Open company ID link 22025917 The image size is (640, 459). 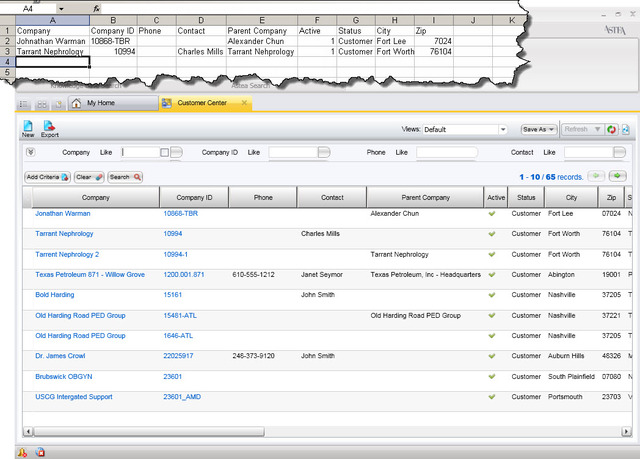tap(178, 356)
